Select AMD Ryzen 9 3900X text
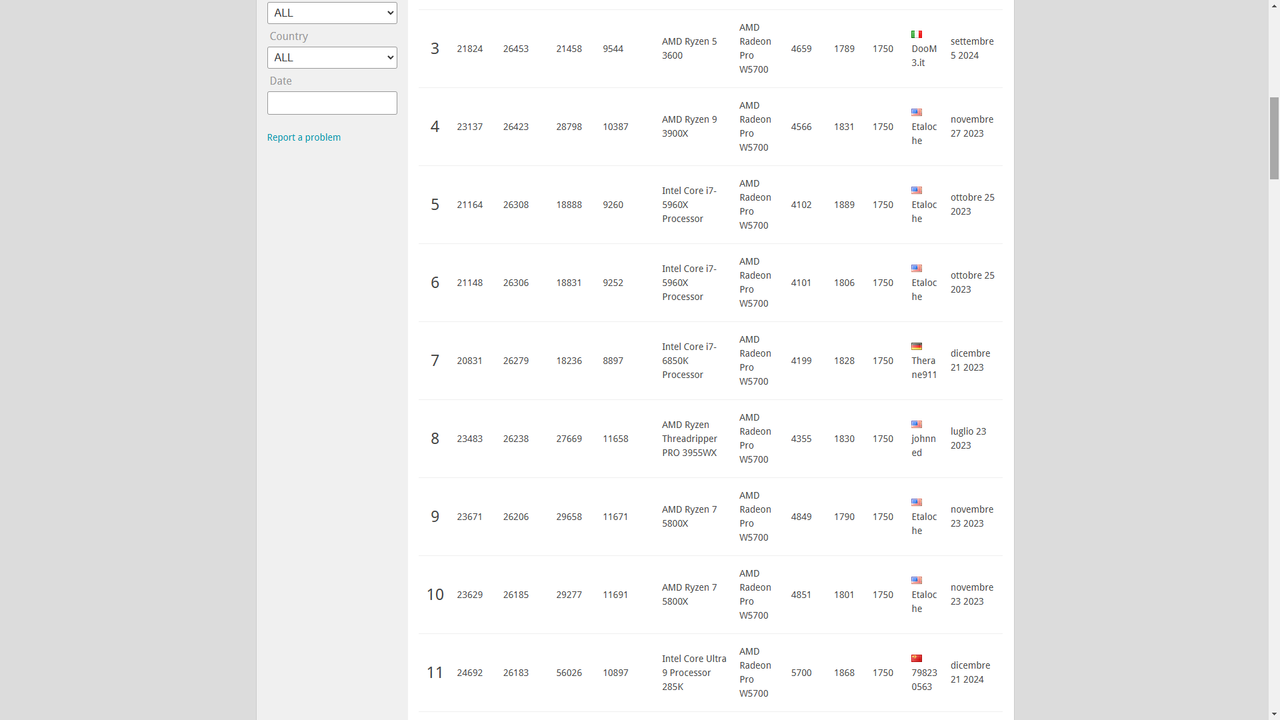The height and width of the screenshot is (720, 1280). 689,127
